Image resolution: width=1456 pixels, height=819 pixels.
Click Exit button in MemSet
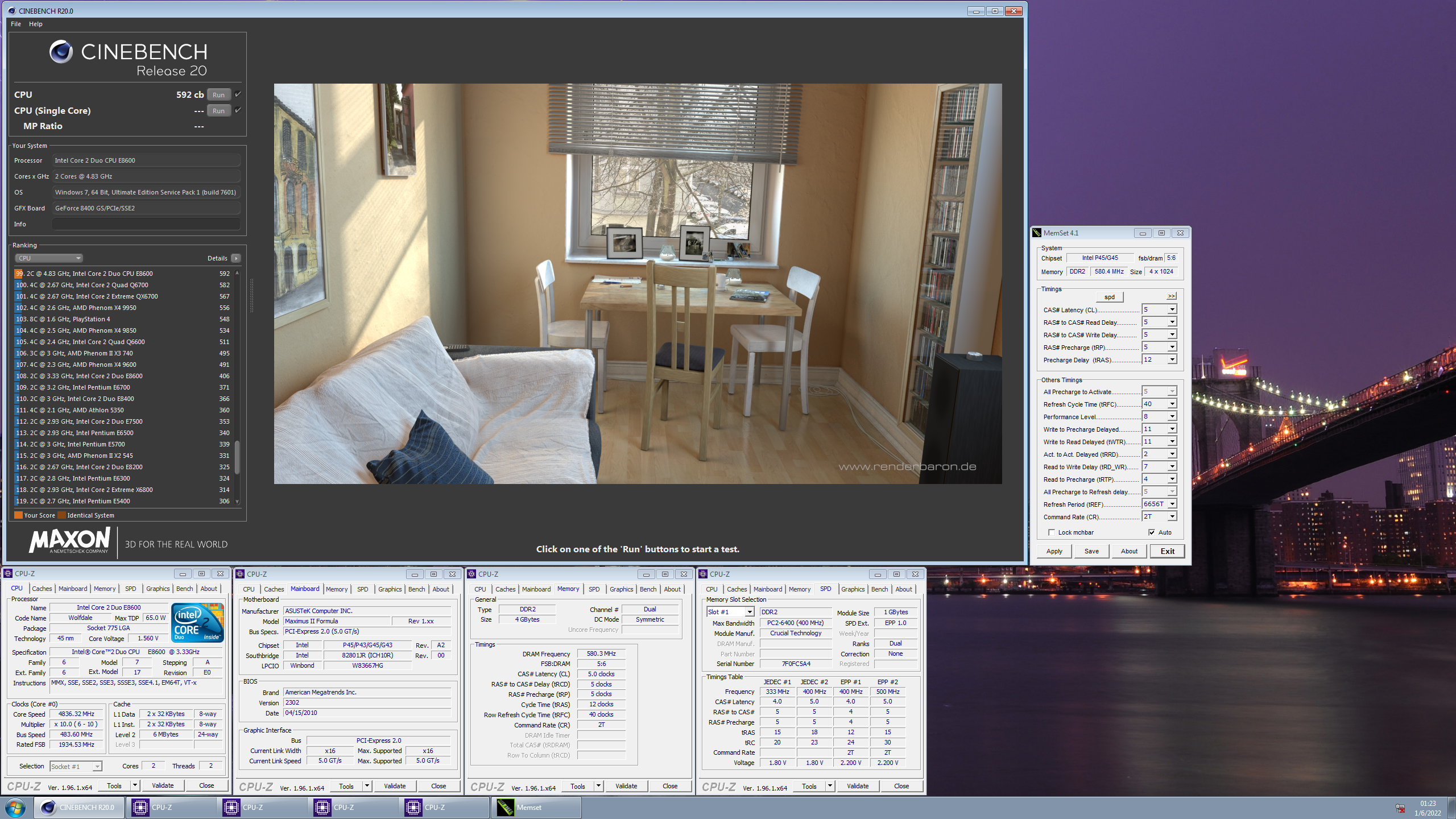coord(1168,552)
